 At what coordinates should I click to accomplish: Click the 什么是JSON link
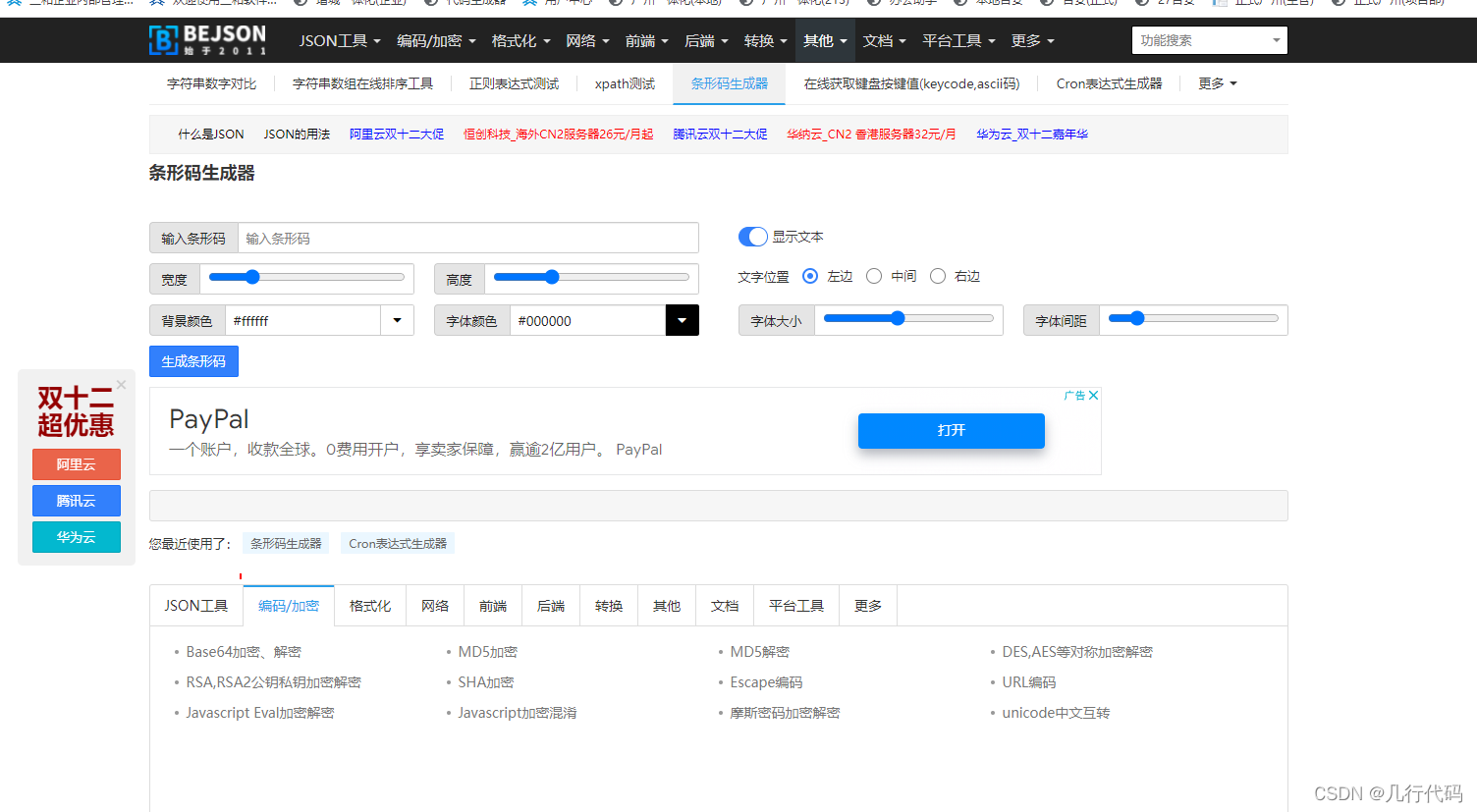point(210,134)
